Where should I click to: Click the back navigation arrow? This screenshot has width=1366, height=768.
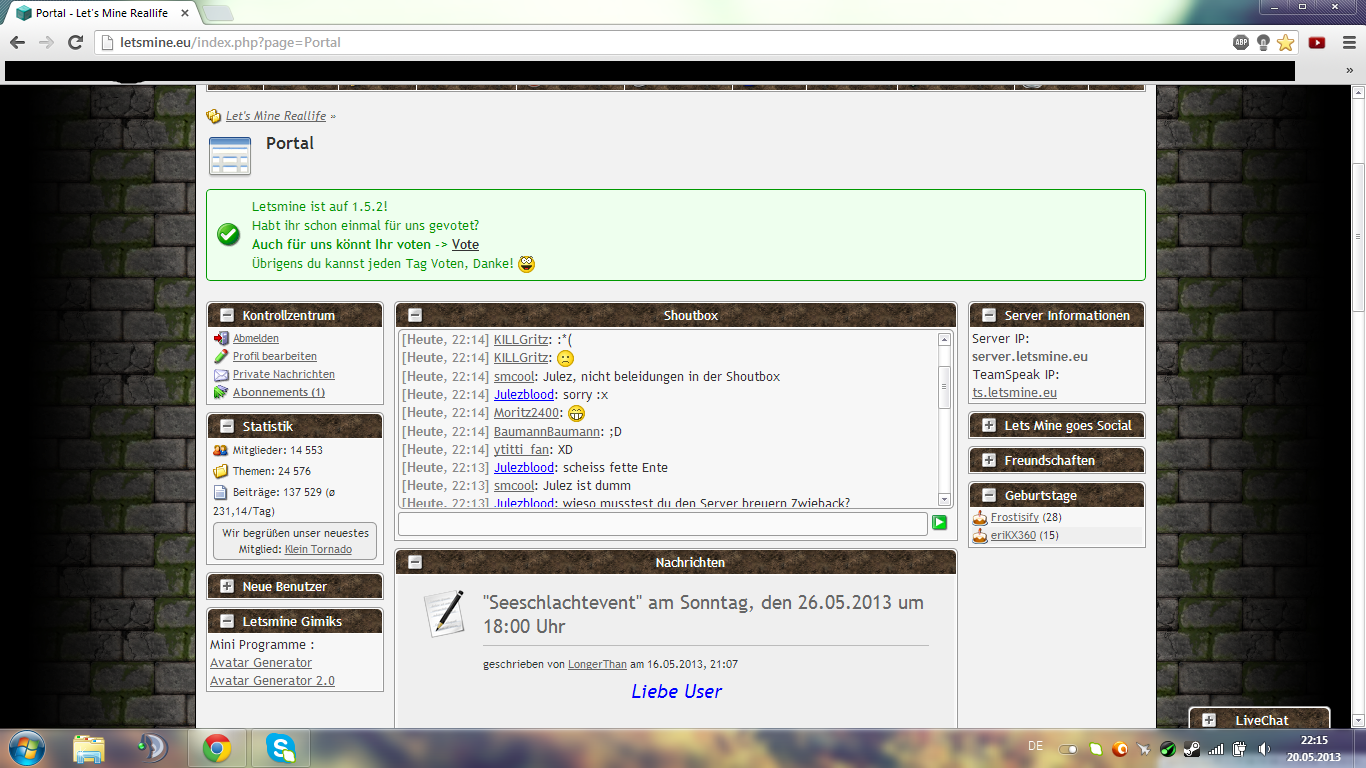pos(18,42)
